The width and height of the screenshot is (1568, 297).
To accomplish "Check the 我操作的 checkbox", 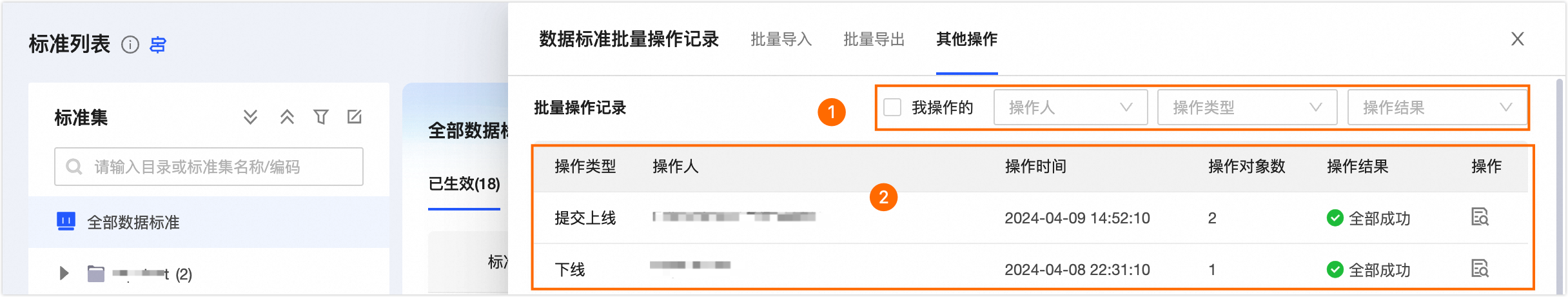I will pyautogui.click(x=892, y=107).
